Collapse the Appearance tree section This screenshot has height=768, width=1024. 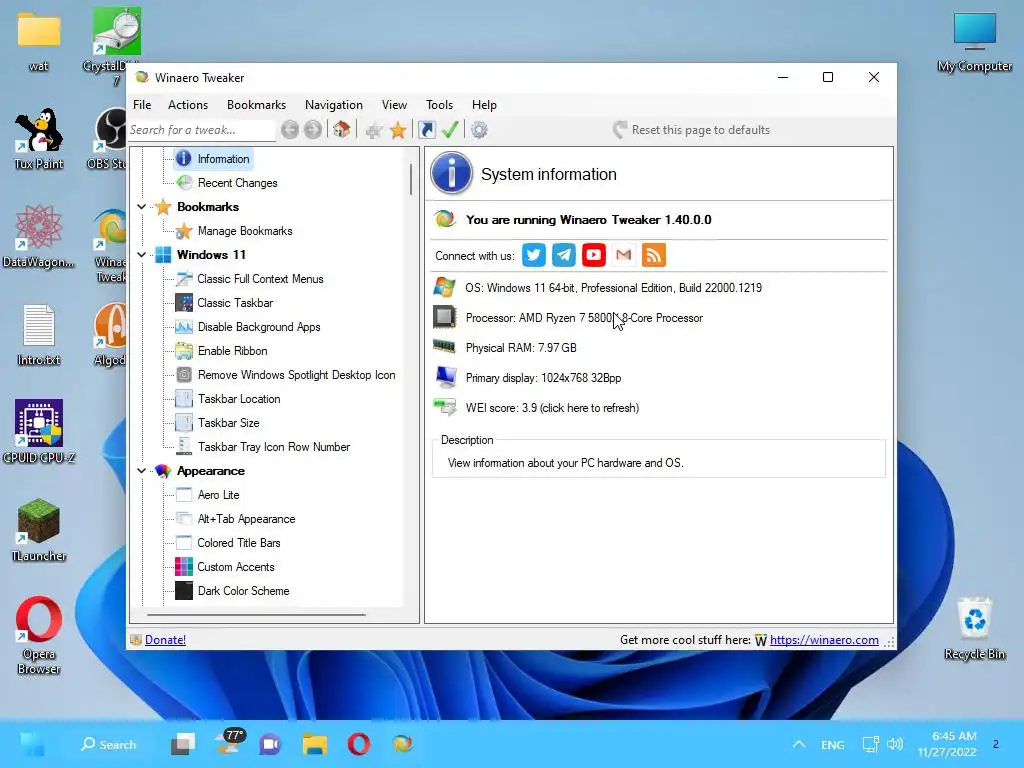click(142, 471)
